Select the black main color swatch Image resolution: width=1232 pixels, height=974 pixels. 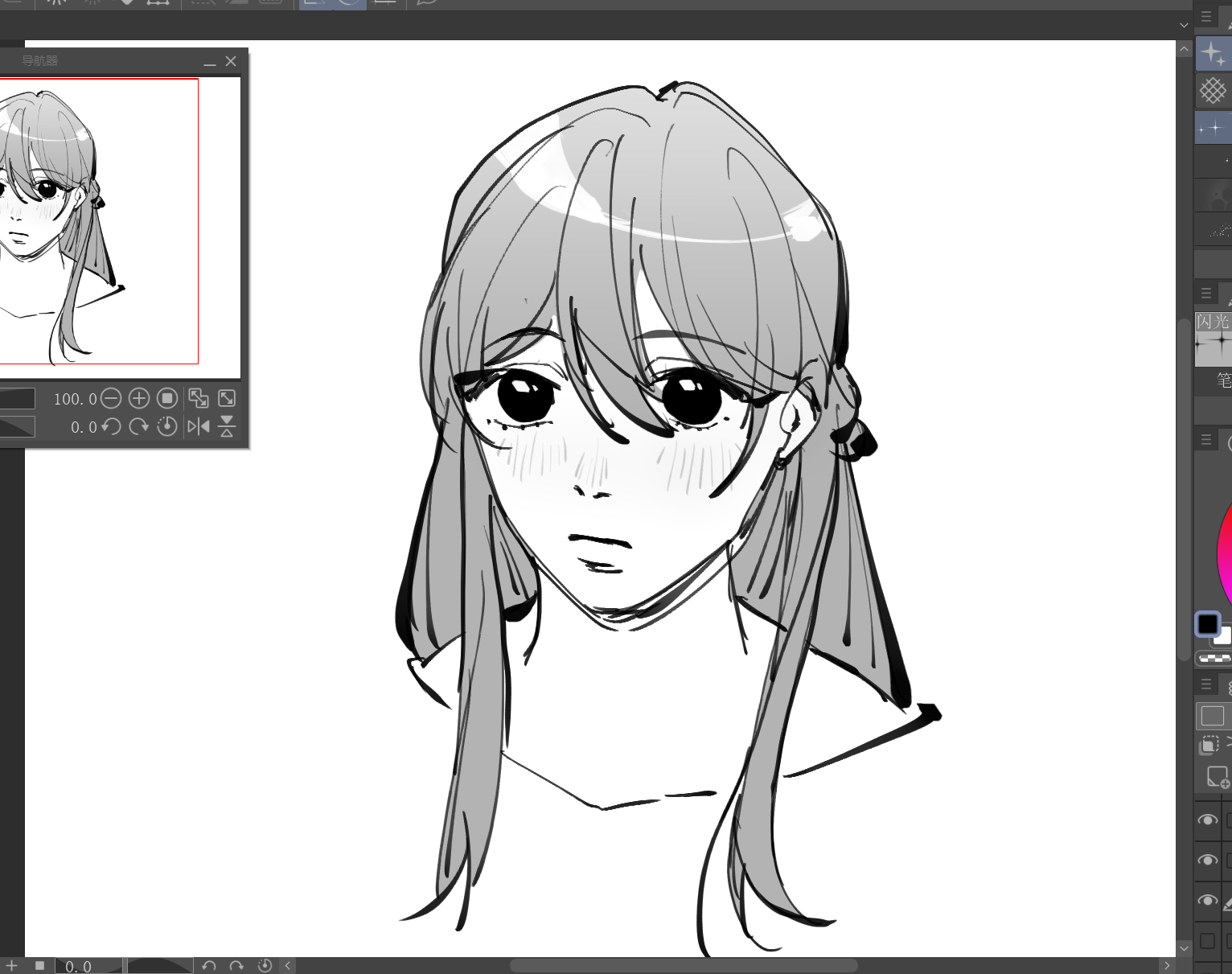pyautogui.click(x=1207, y=623)
